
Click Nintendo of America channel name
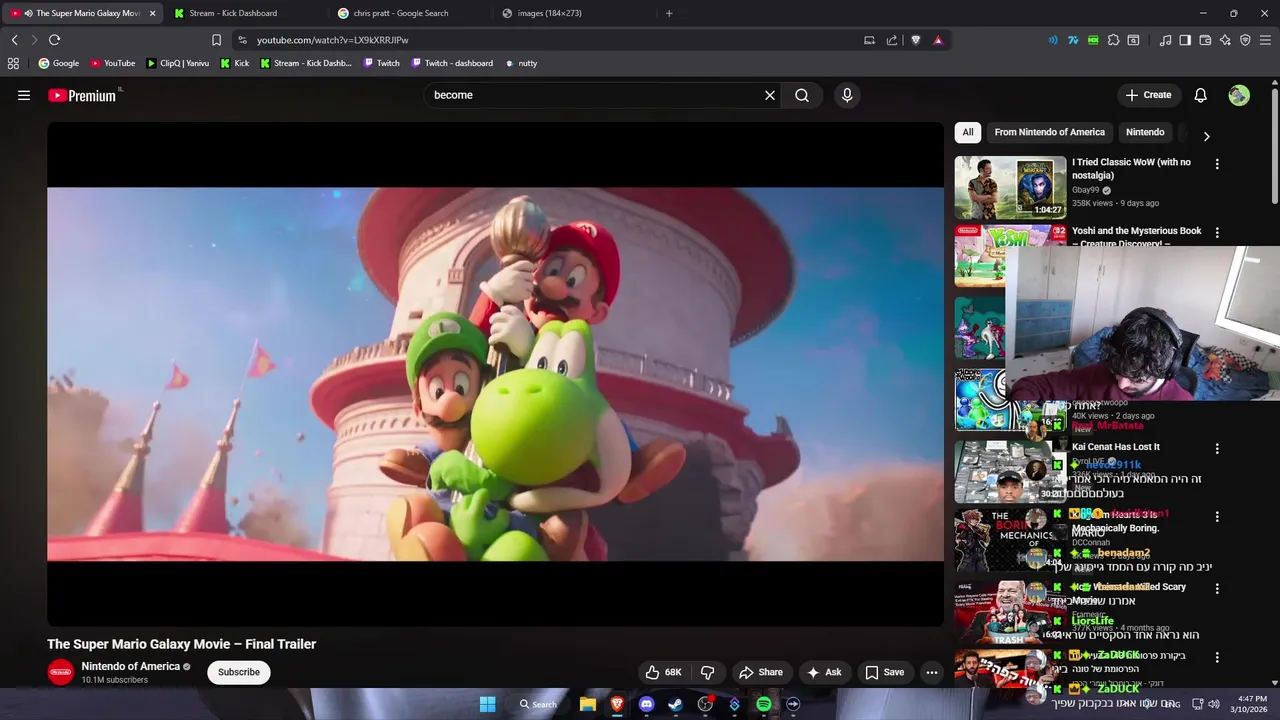131,666
